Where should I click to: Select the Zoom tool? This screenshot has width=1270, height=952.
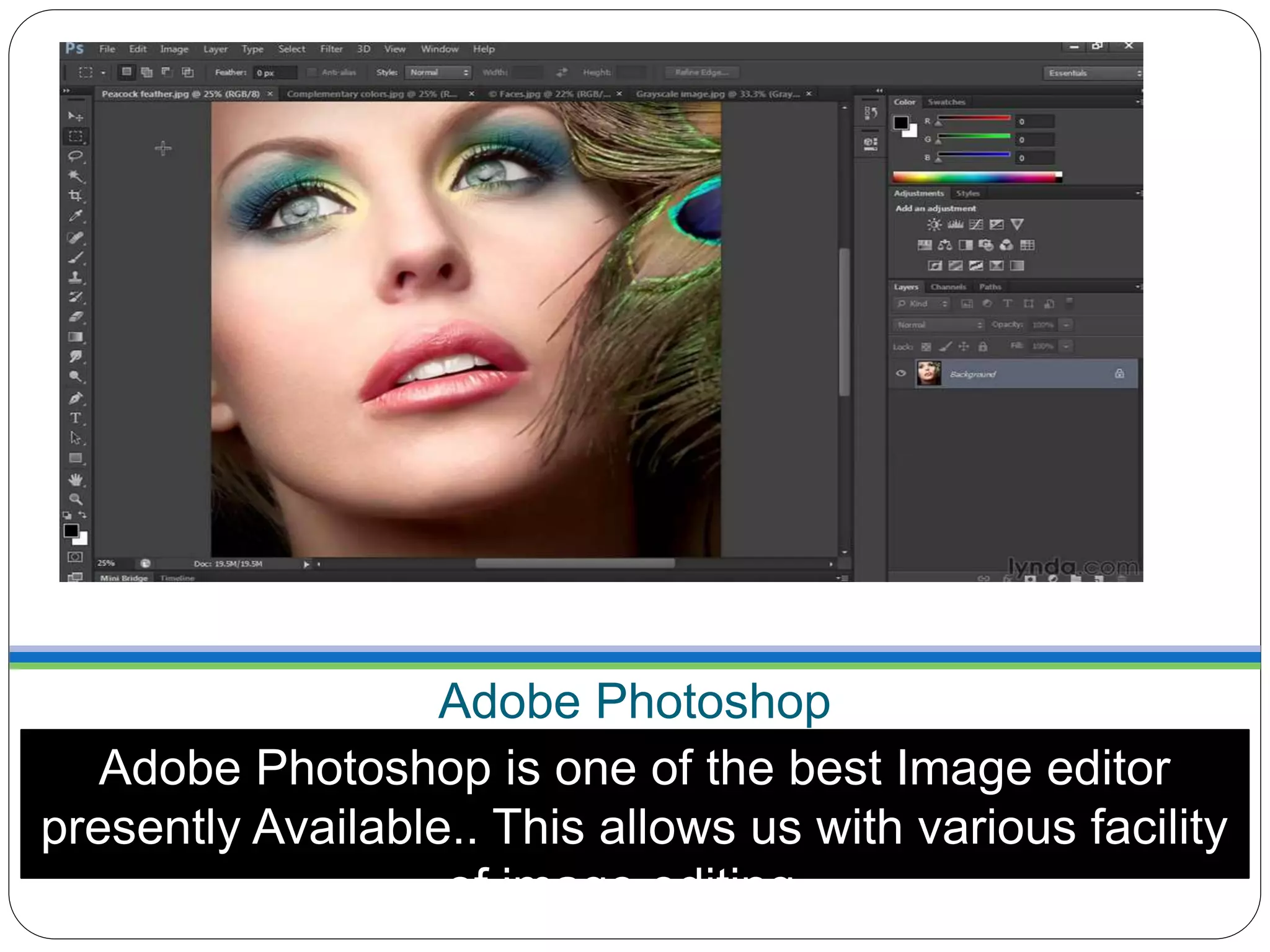pyautogui.click(x=76, y=499)
